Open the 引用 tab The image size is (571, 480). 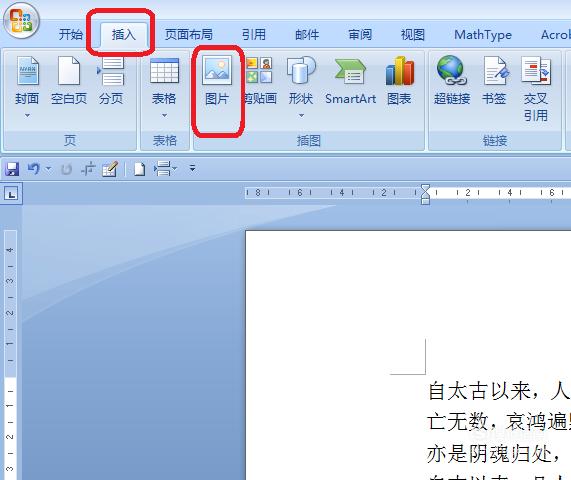(x=253, y=35)
